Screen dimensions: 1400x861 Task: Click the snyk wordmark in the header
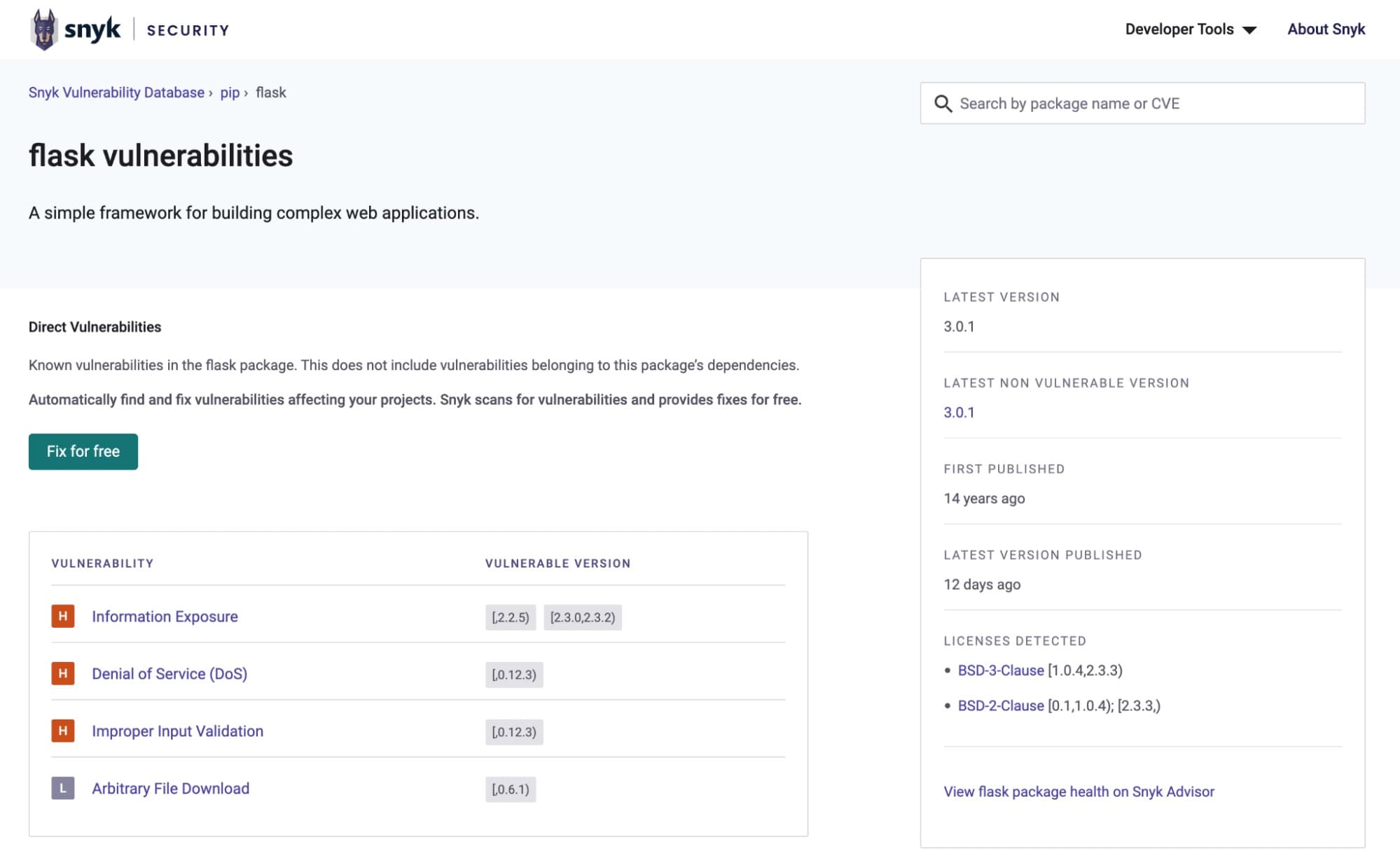click(x=92, y=29)
